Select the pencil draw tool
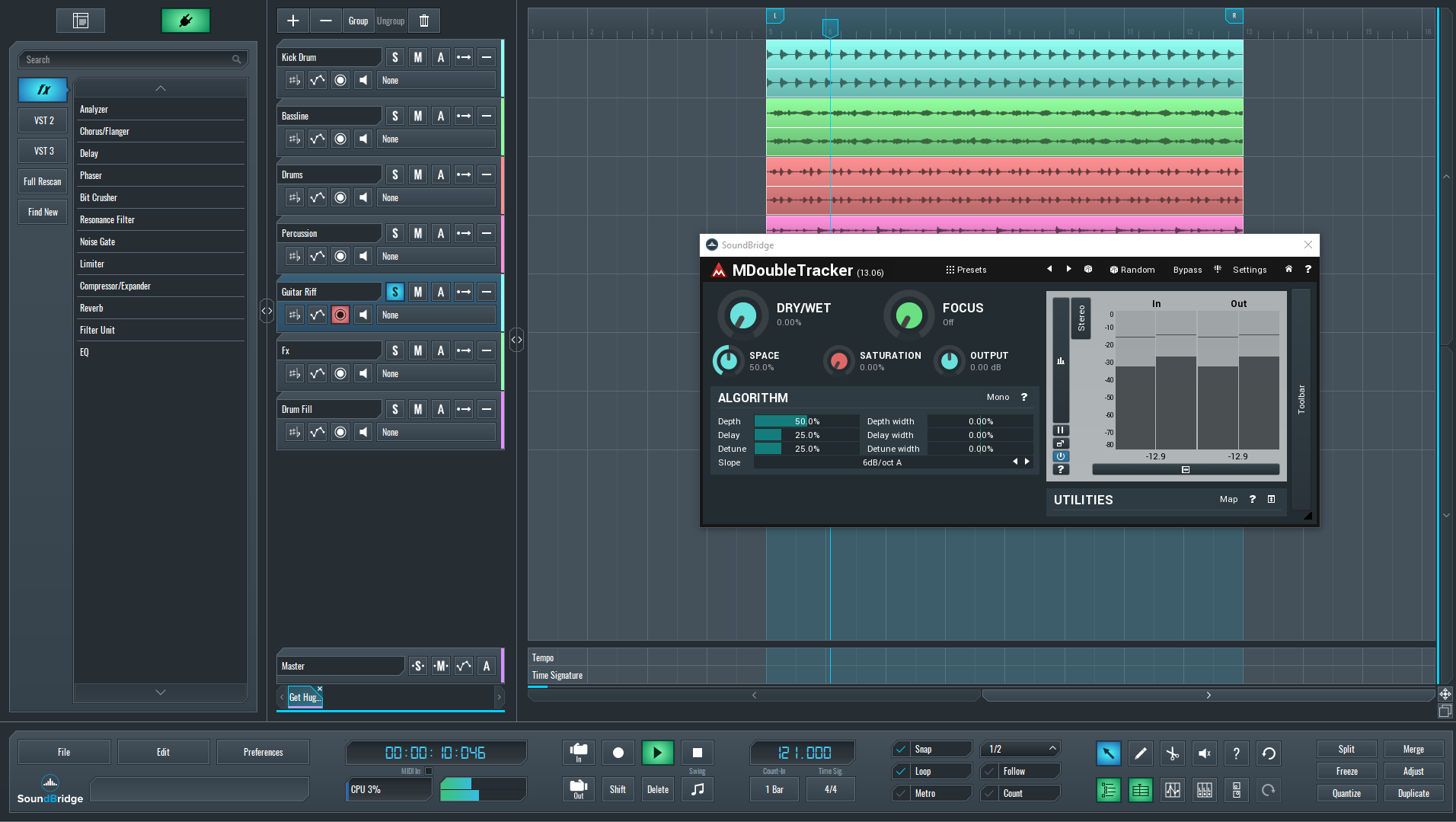The width and height of the screenshot is (1456, 822). tap(1140, 753)
